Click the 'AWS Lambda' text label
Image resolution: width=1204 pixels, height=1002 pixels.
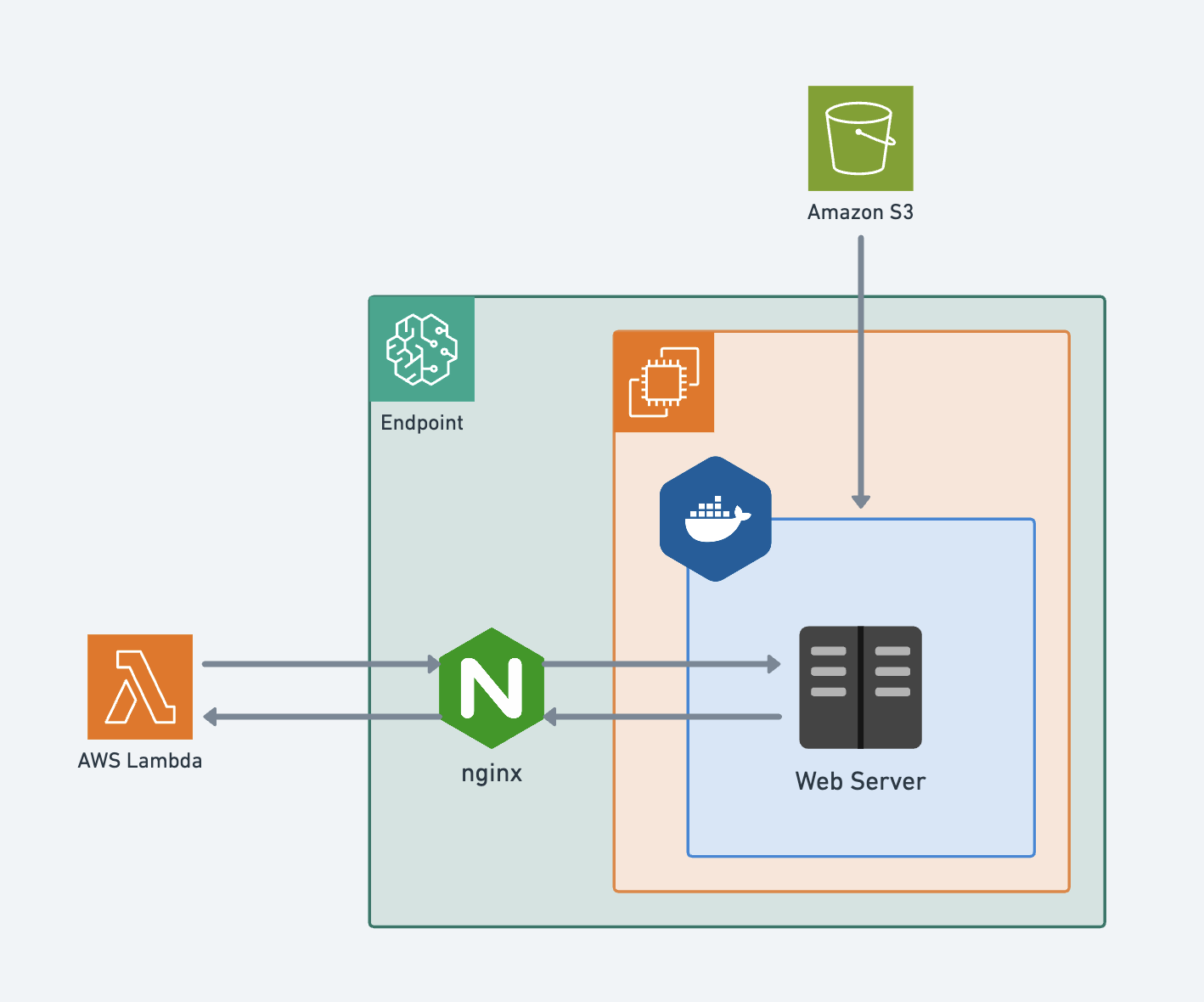pyautogui.click(x=140, y=761)
